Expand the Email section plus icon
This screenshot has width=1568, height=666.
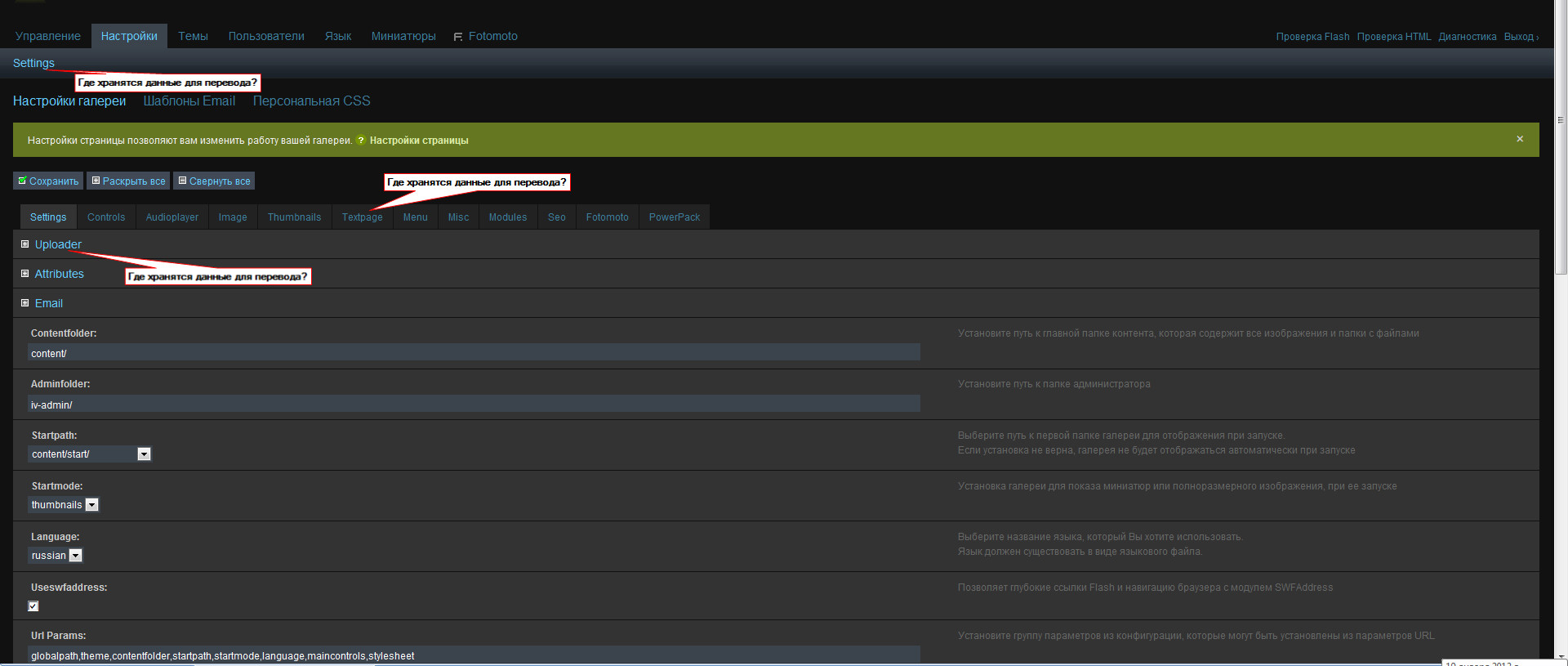point(24,303)
